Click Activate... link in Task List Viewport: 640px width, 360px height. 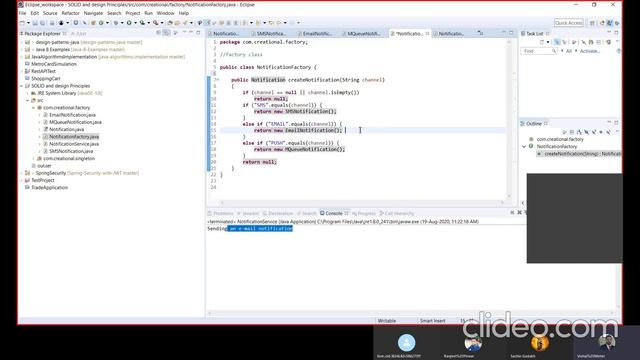pos(589,51)
